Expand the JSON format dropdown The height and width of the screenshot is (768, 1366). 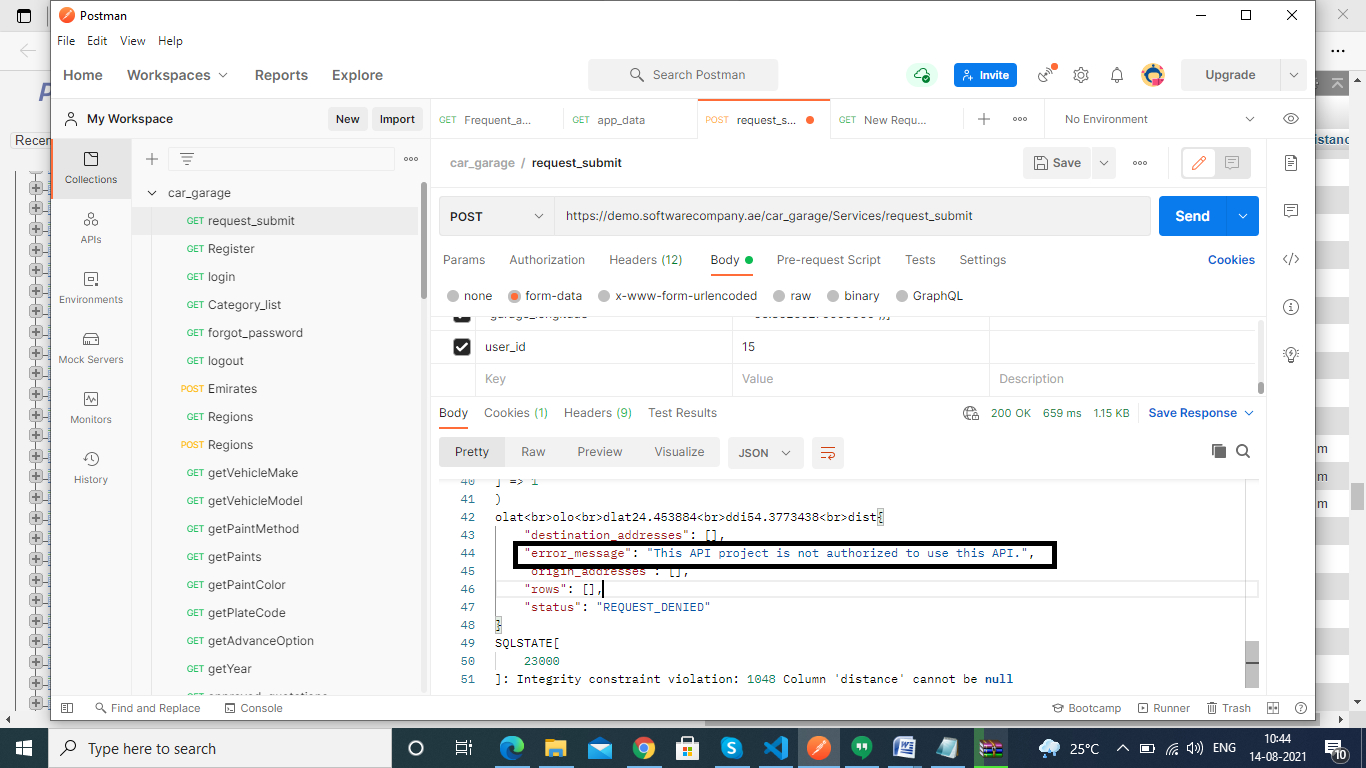[x=764, y=453]
